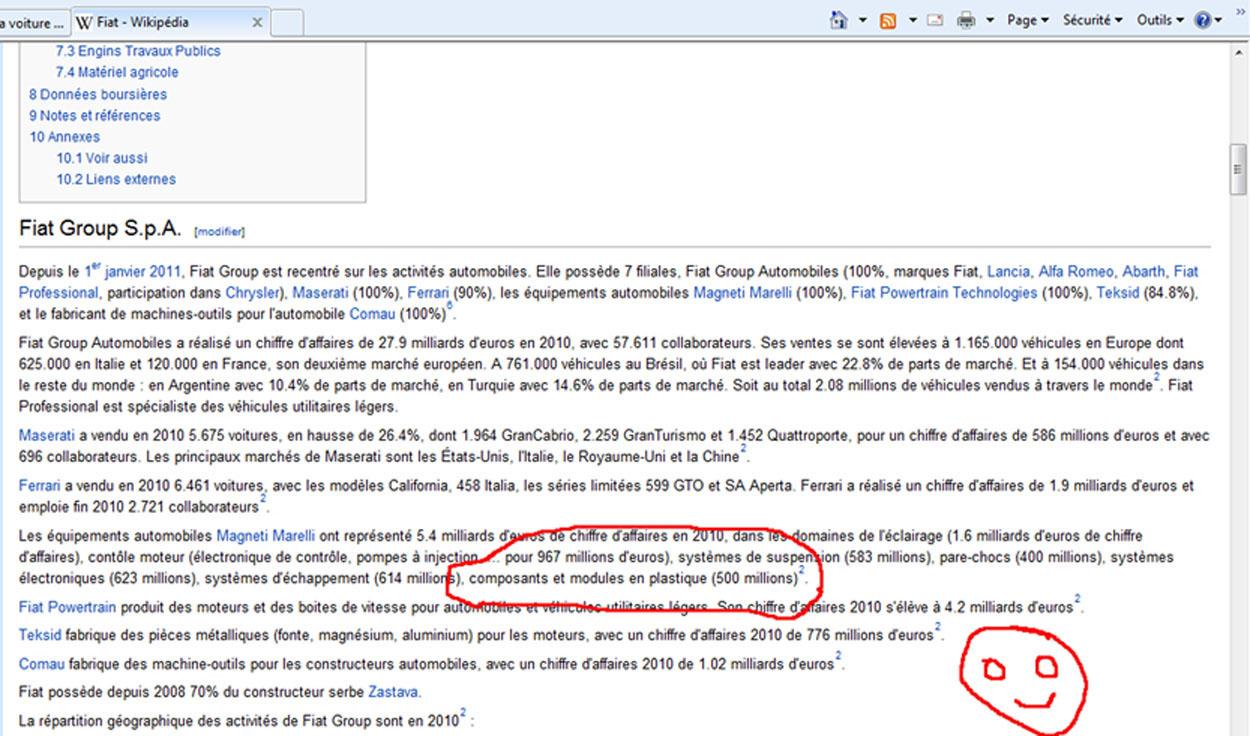Open the Home button dropdown arrow
Screen dimensions: 1250x736
click(863, 20)
